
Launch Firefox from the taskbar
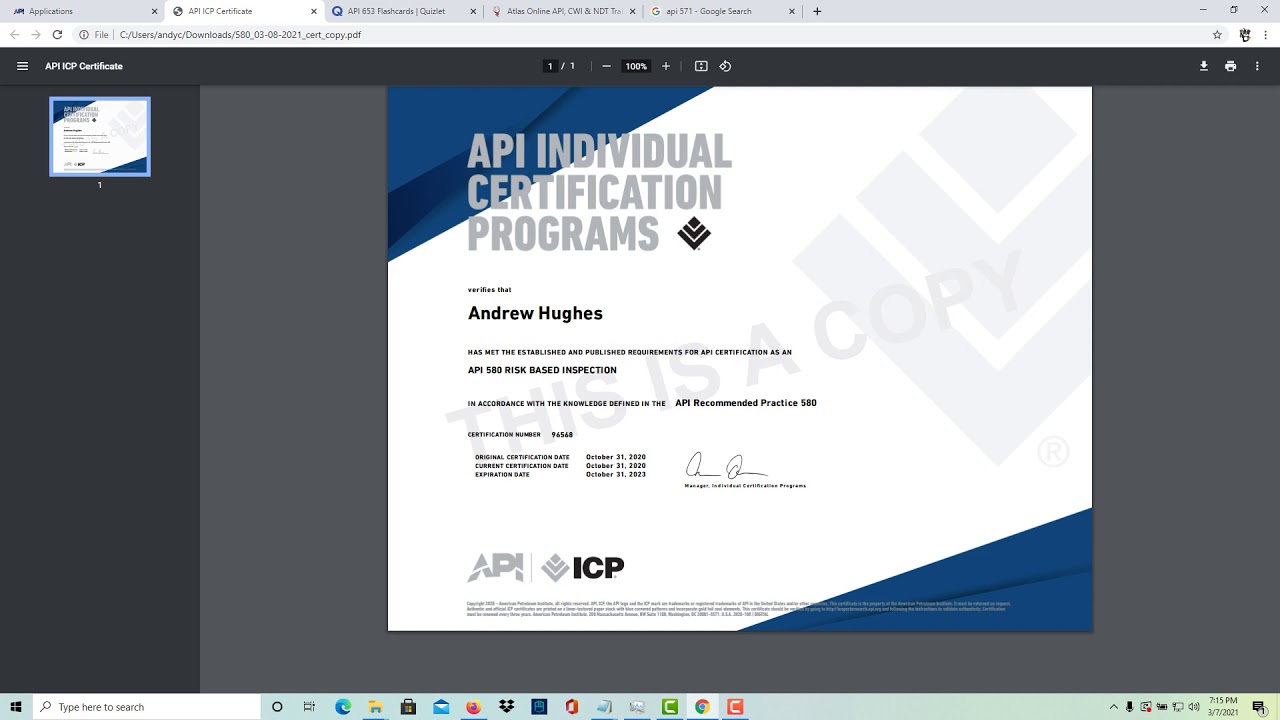click(x=473, y=707)
